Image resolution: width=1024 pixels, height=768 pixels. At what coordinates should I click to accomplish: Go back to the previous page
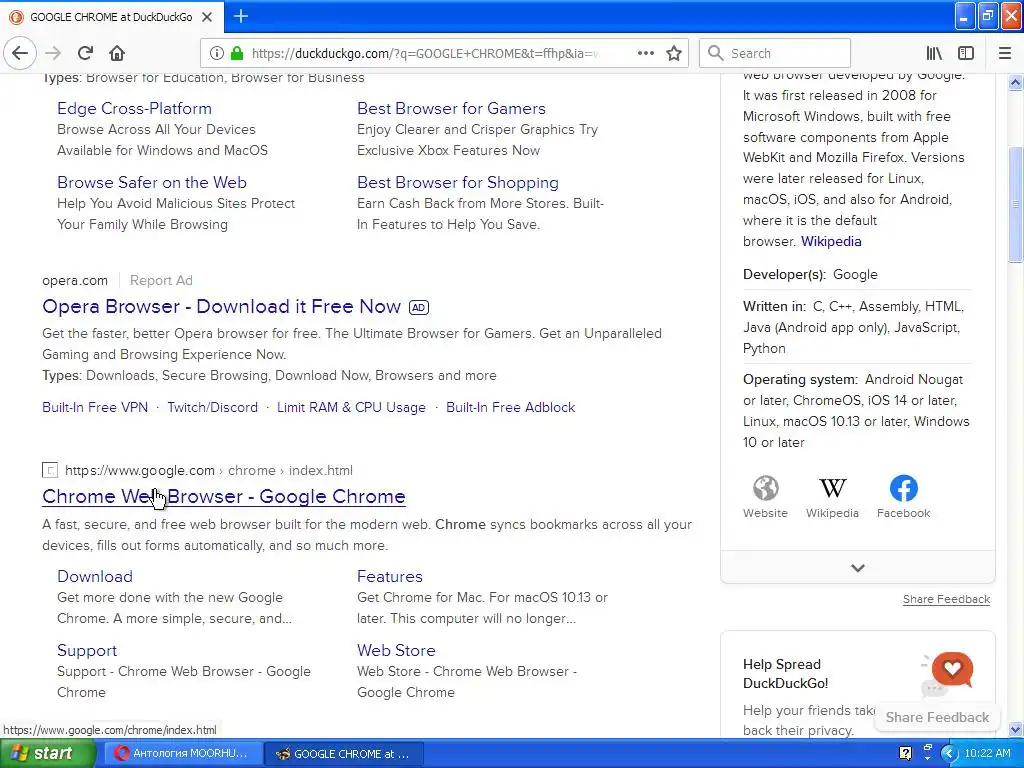pyautogui.click(x=20, y=53)
